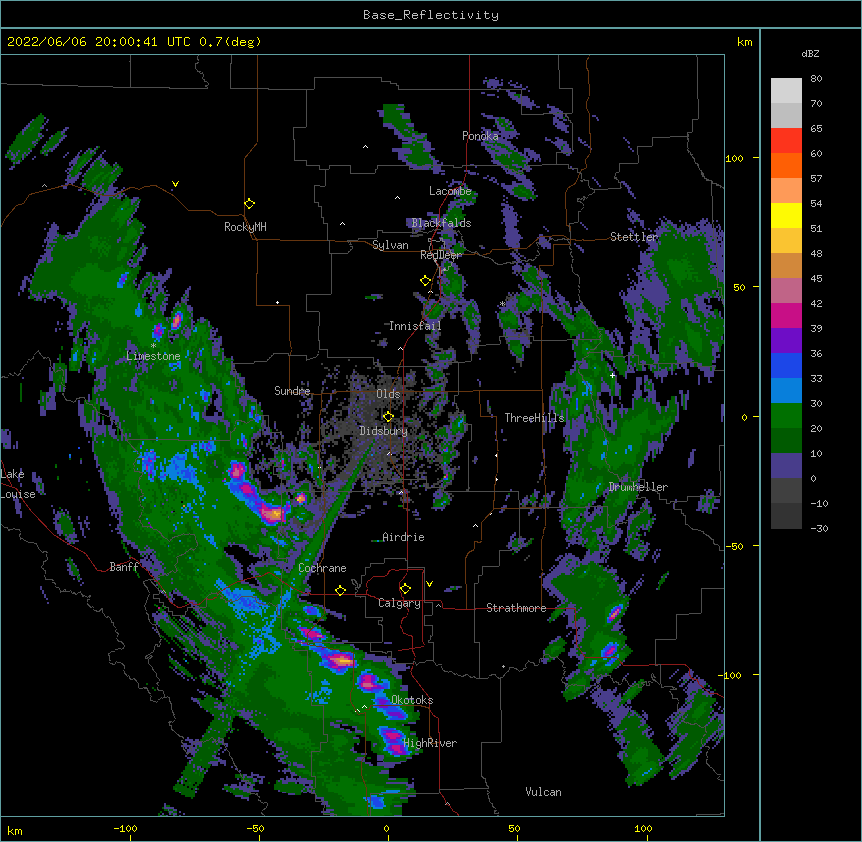
Task: Click the yellow diamond marker between Olds and Didsbury
Action: point(388,417)
